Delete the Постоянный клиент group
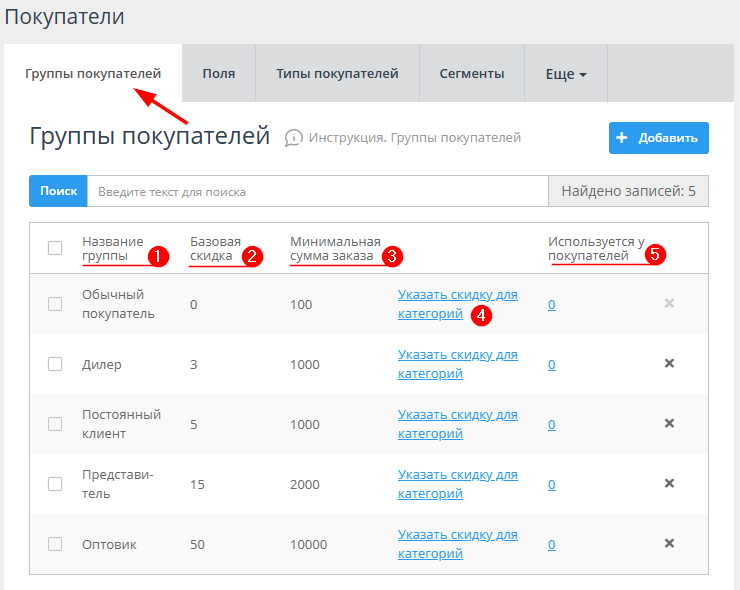Viewport: 740px width, 590px height. pyautogui.click(x=669, y=424)
